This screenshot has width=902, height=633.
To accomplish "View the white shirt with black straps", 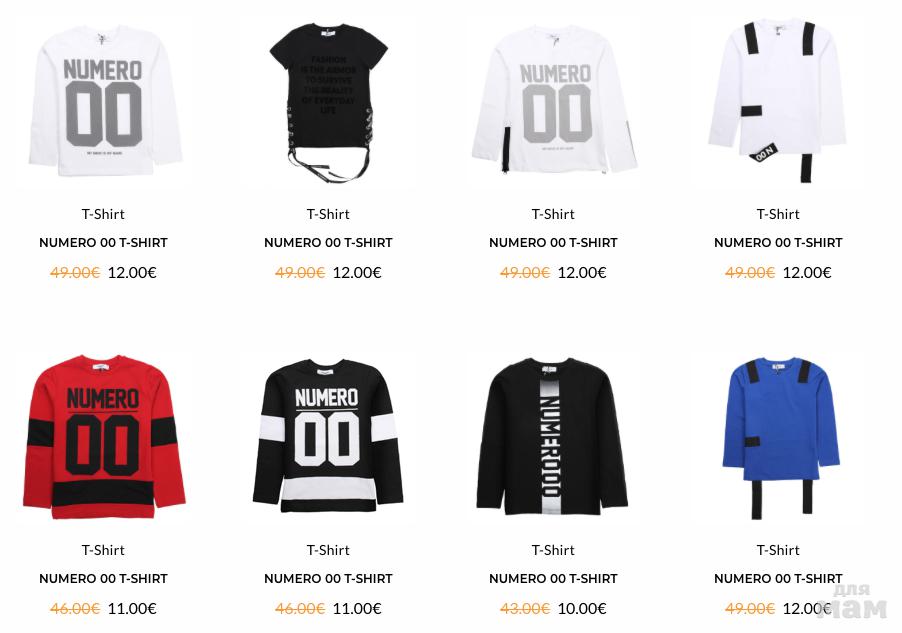I will click(x=778, y=101).
